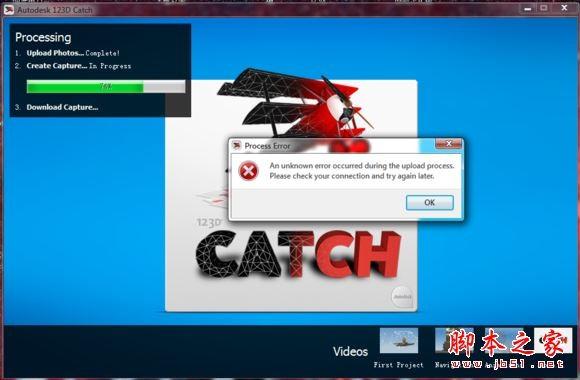Click the Autodesk round badge on splash
This screenshot has width=580, height=380.
tap(402, 297)
